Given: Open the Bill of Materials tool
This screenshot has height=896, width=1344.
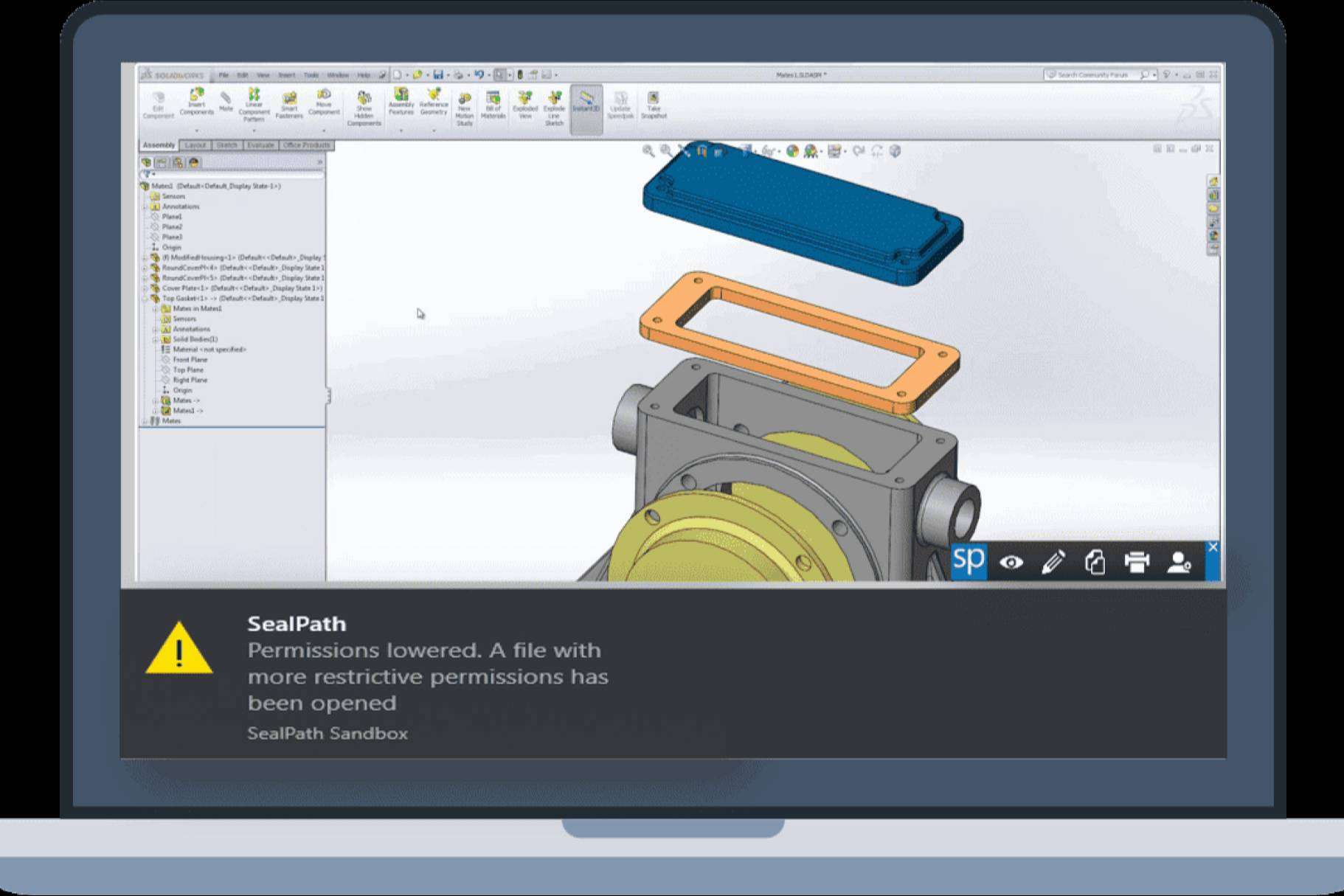Looking at the screenshot, I should click(493, 105).
